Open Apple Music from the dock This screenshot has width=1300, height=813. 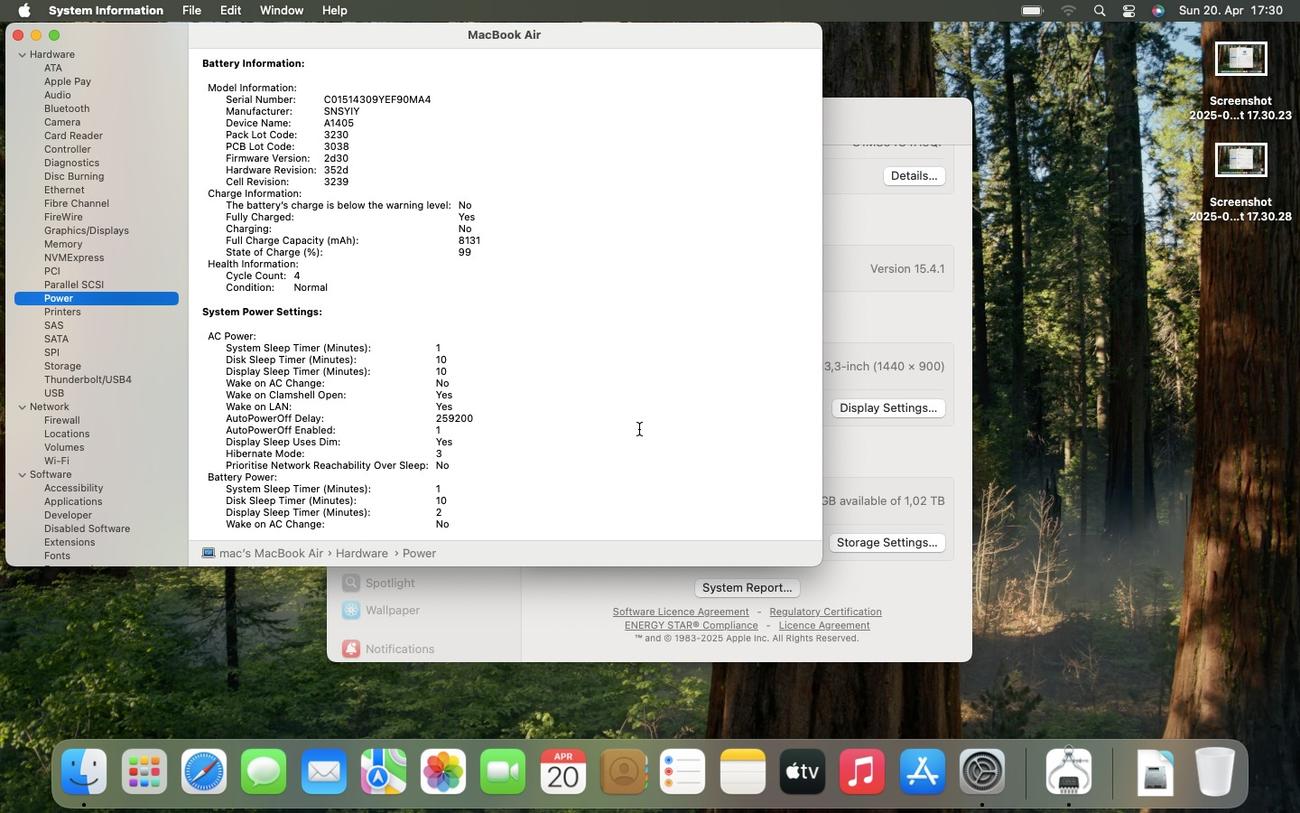coord(862,773)
